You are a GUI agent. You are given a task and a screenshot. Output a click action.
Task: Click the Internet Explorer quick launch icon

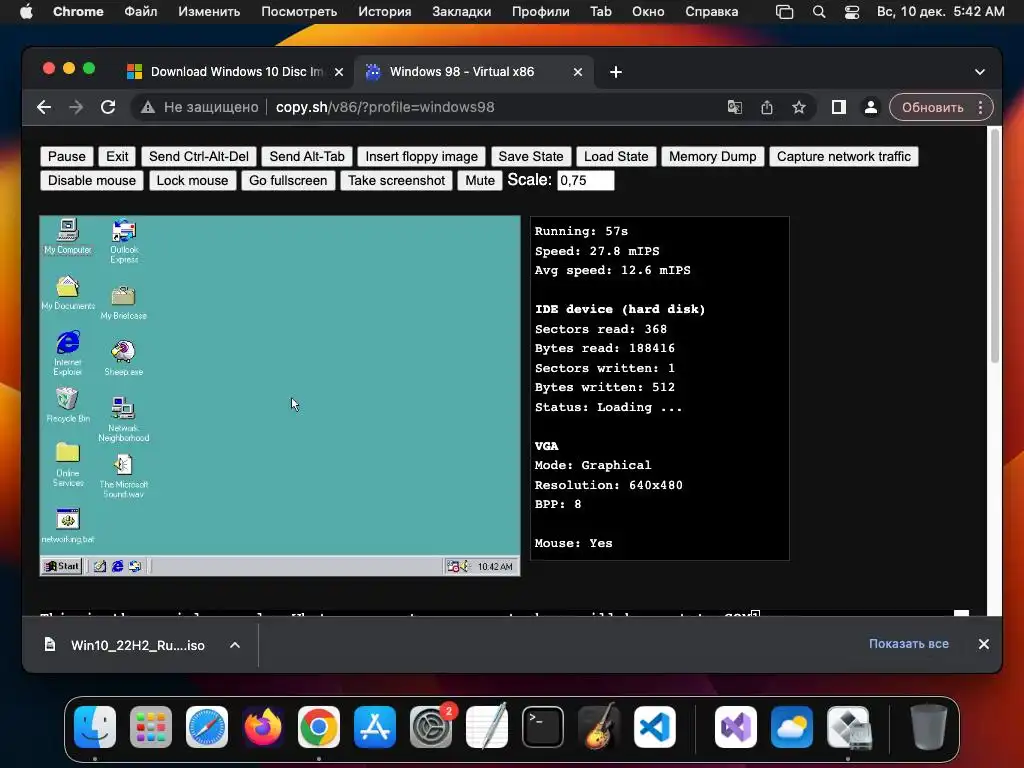(x=118, y=566)
